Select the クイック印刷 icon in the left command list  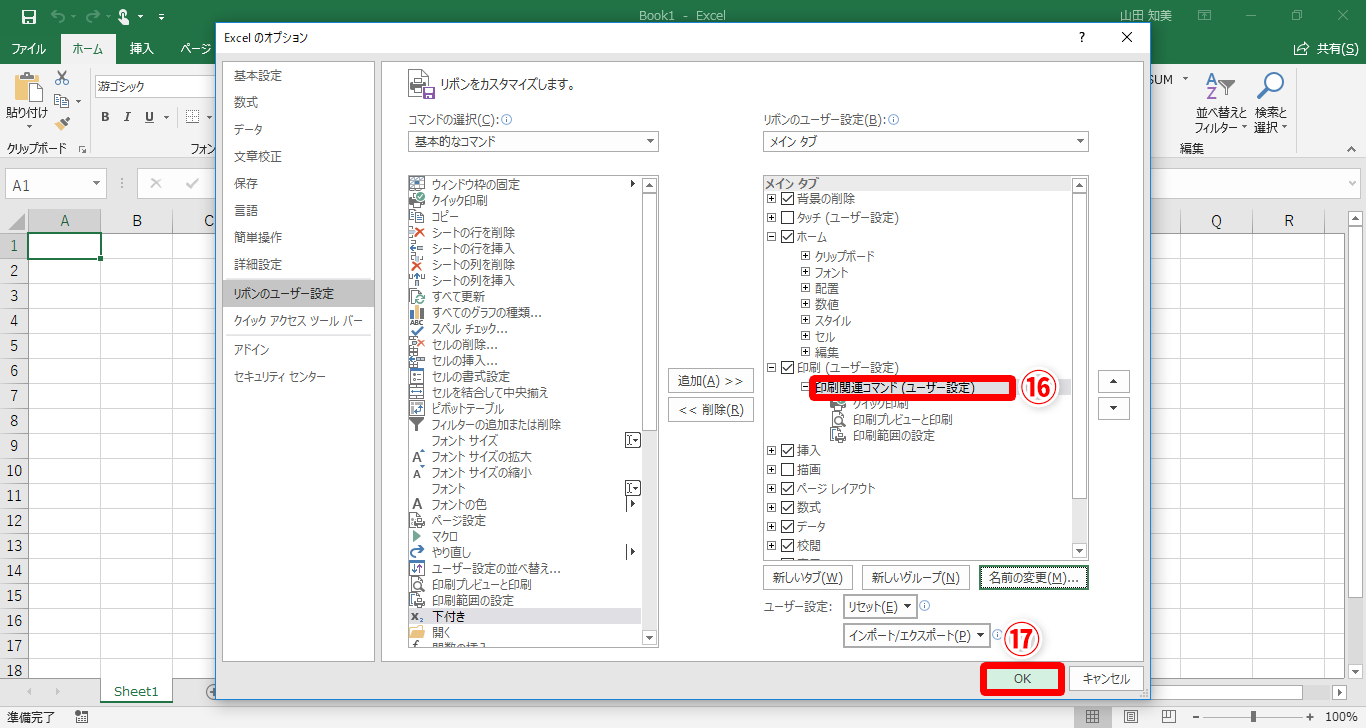pos(417,200)
